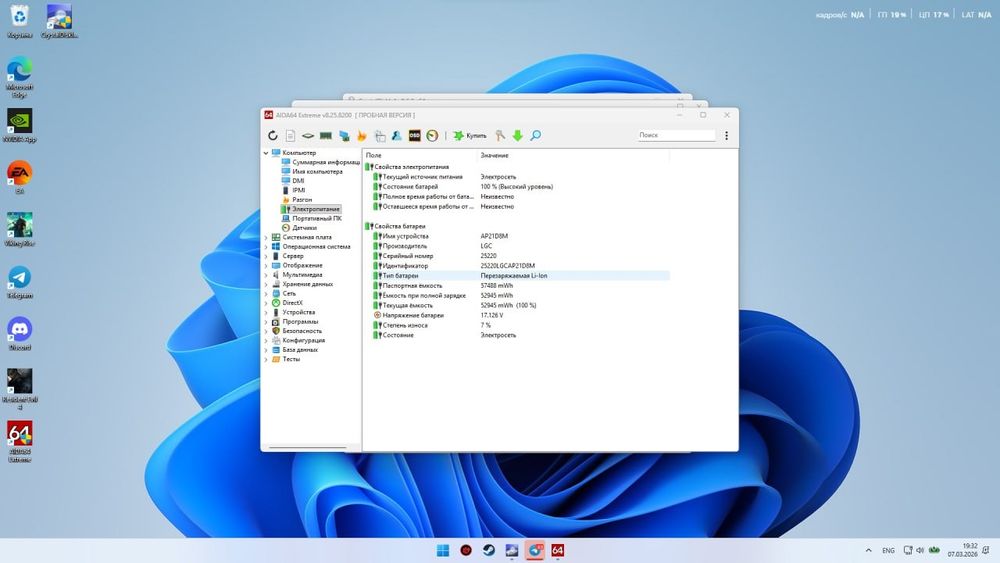The height and width of the screenshot is (563, 1000).
Task: Click the Refresh icon in AIDA64 toolbar
Action: click(271, 135)
